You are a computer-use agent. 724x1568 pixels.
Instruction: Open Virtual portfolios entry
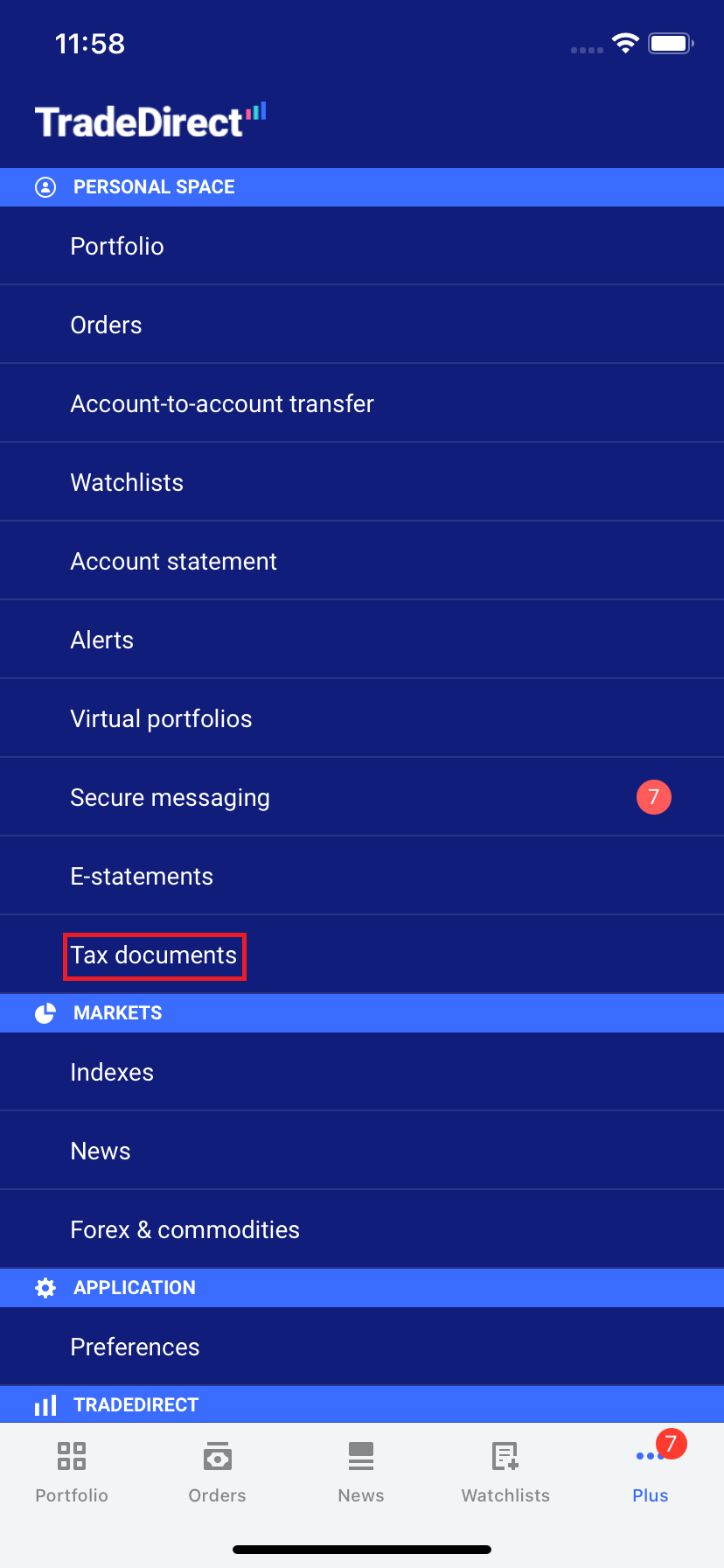pos(161,719)
